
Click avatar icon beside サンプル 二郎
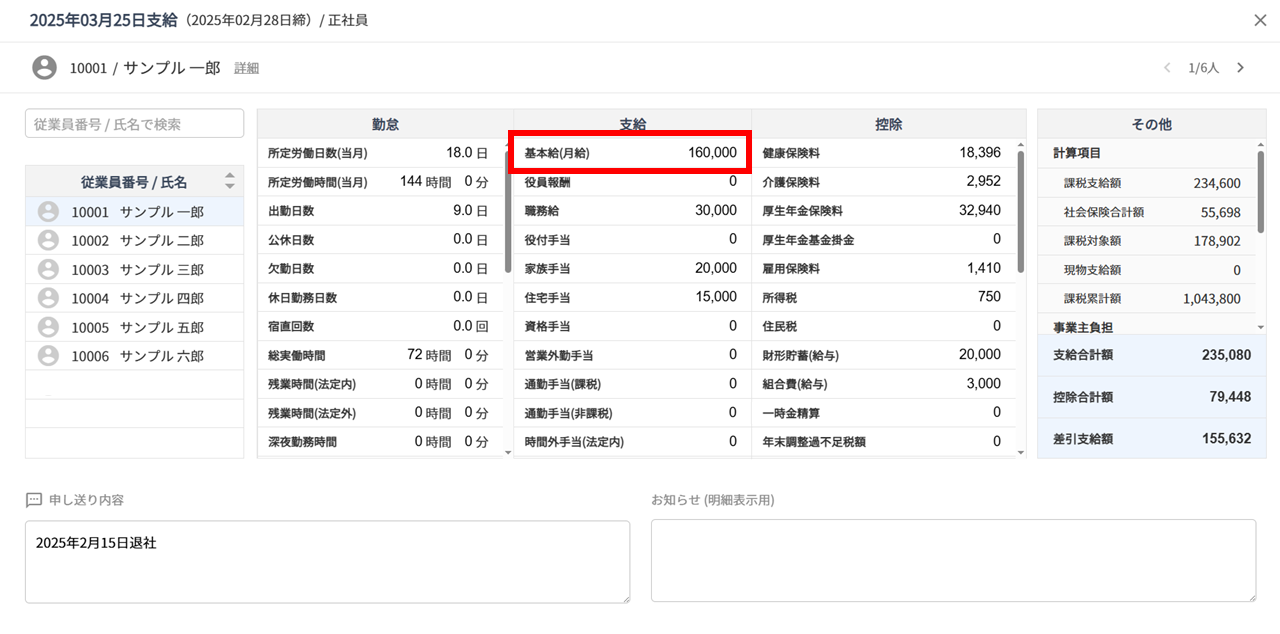click(48, 241)
